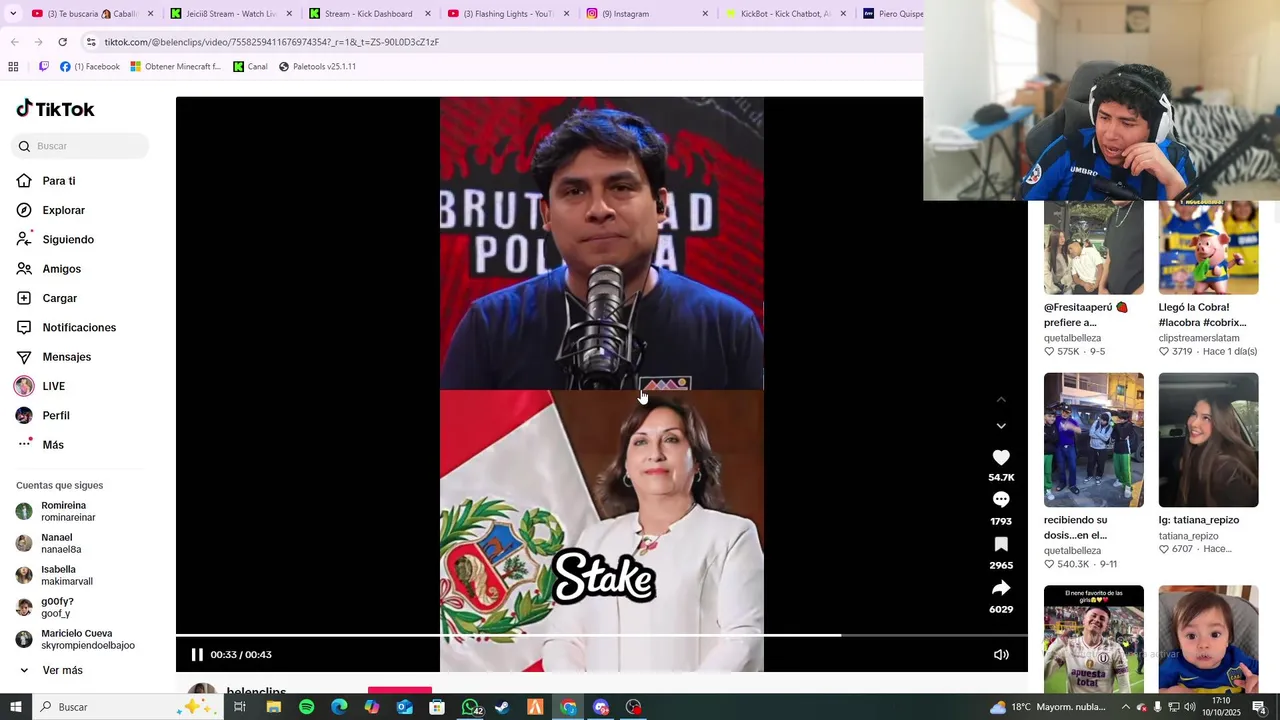Click the Buscar search field in TikTok

[x=80, y=146]
